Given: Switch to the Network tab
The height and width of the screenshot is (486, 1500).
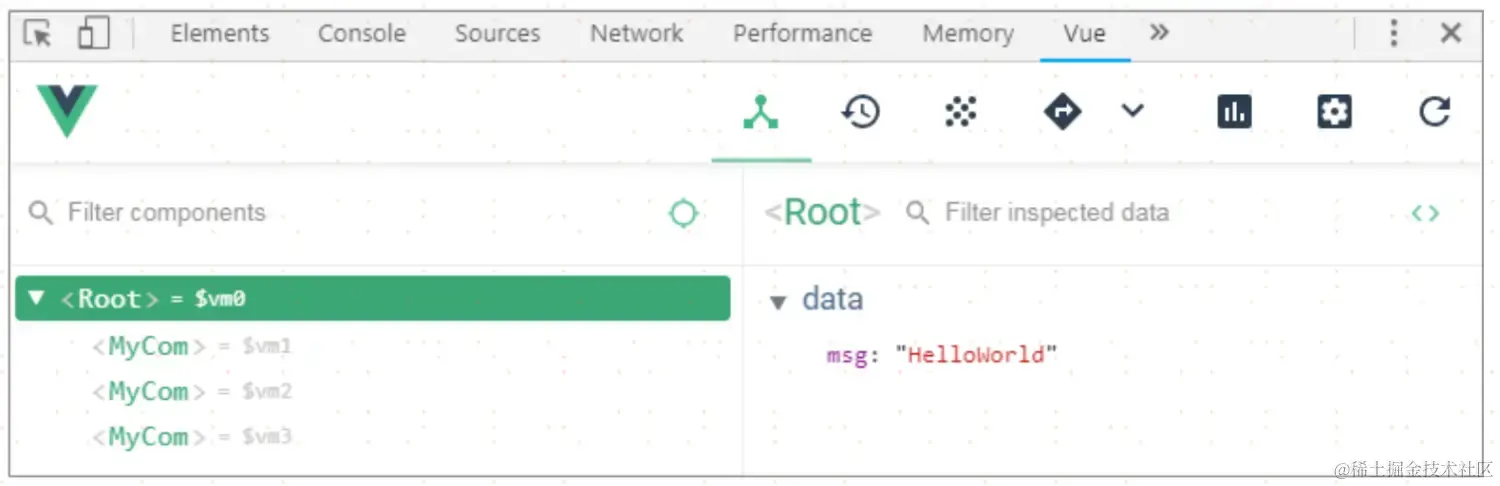Looking at the screenshot, I should tap(636, 34).
